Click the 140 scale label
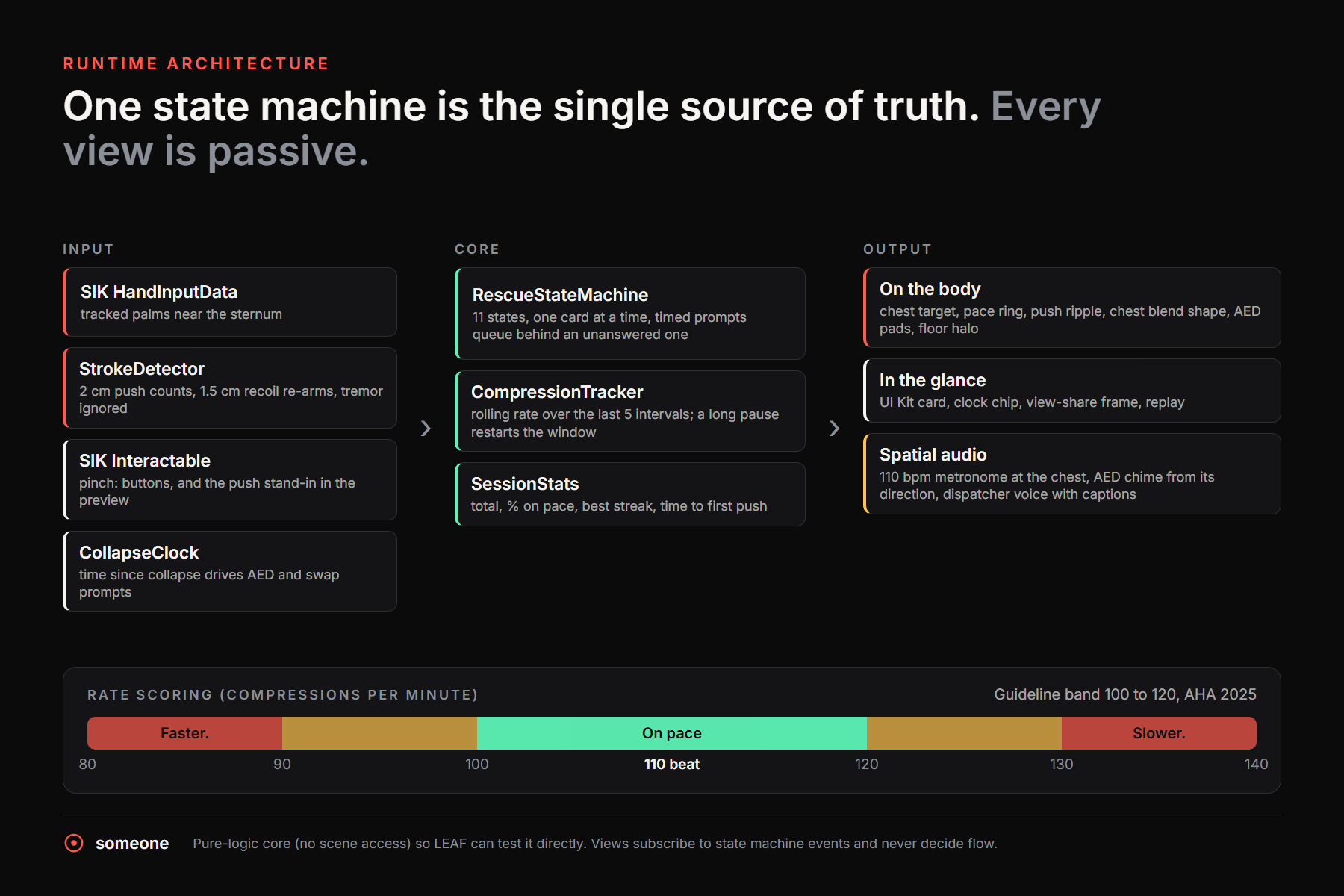 pos(1257,764)
